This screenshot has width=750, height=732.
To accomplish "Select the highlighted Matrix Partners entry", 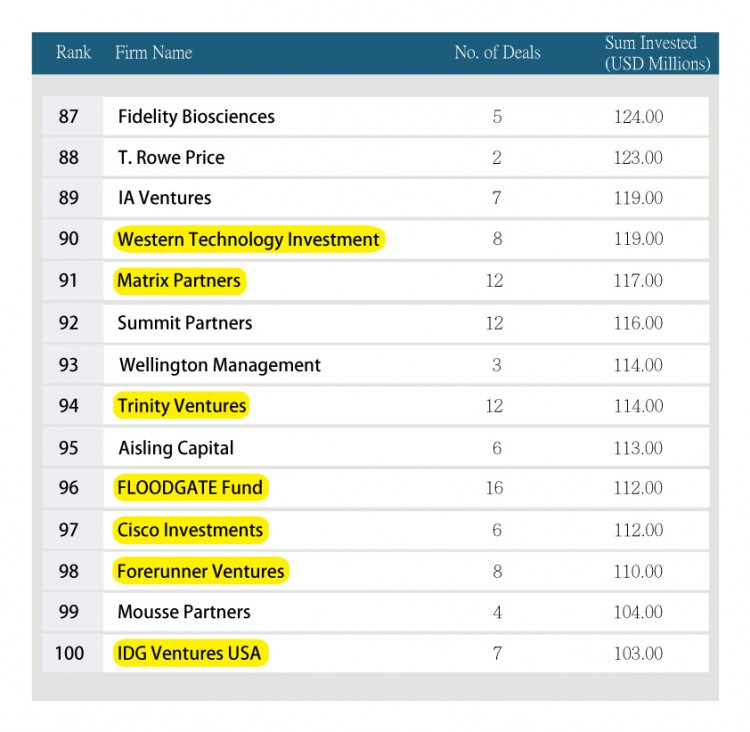I will [179, 281].
